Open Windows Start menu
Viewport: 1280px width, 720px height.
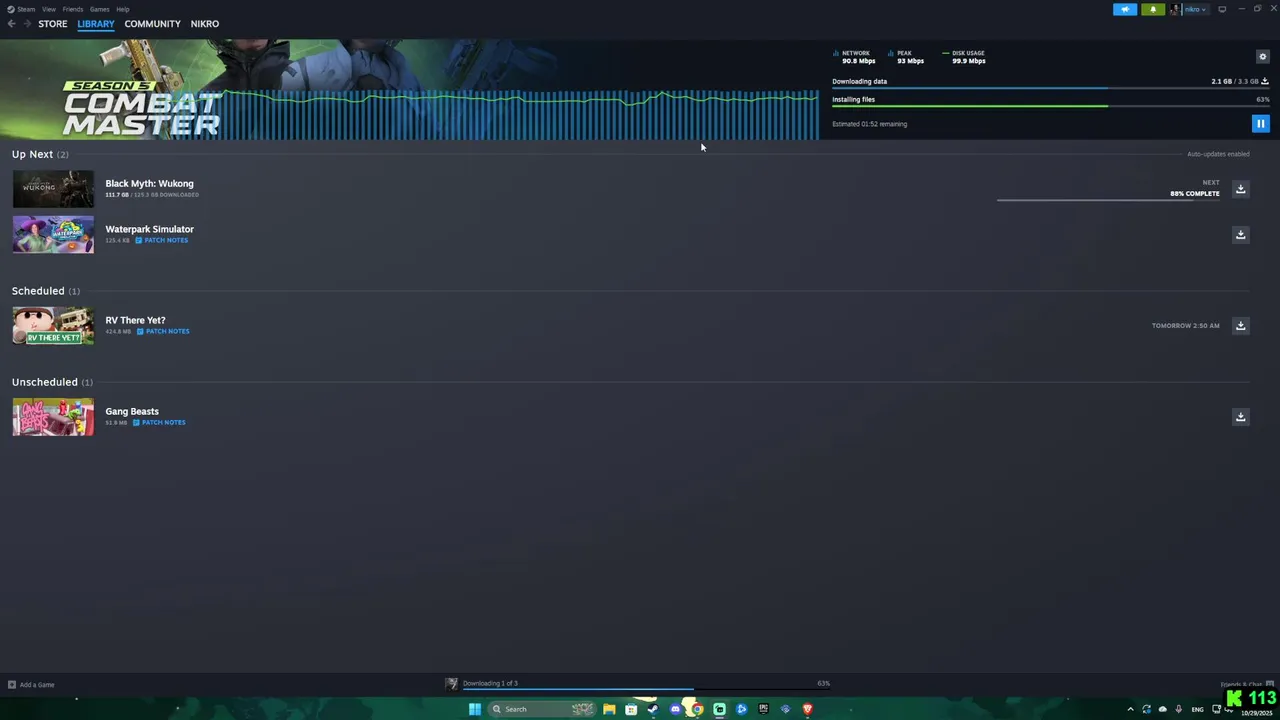475,709
